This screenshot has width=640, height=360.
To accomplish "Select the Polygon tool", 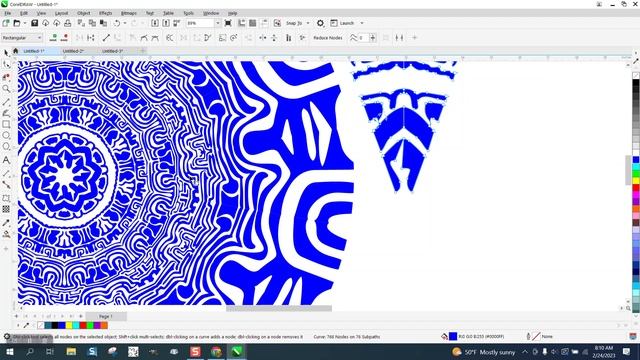I will click(x=6, y=147).
